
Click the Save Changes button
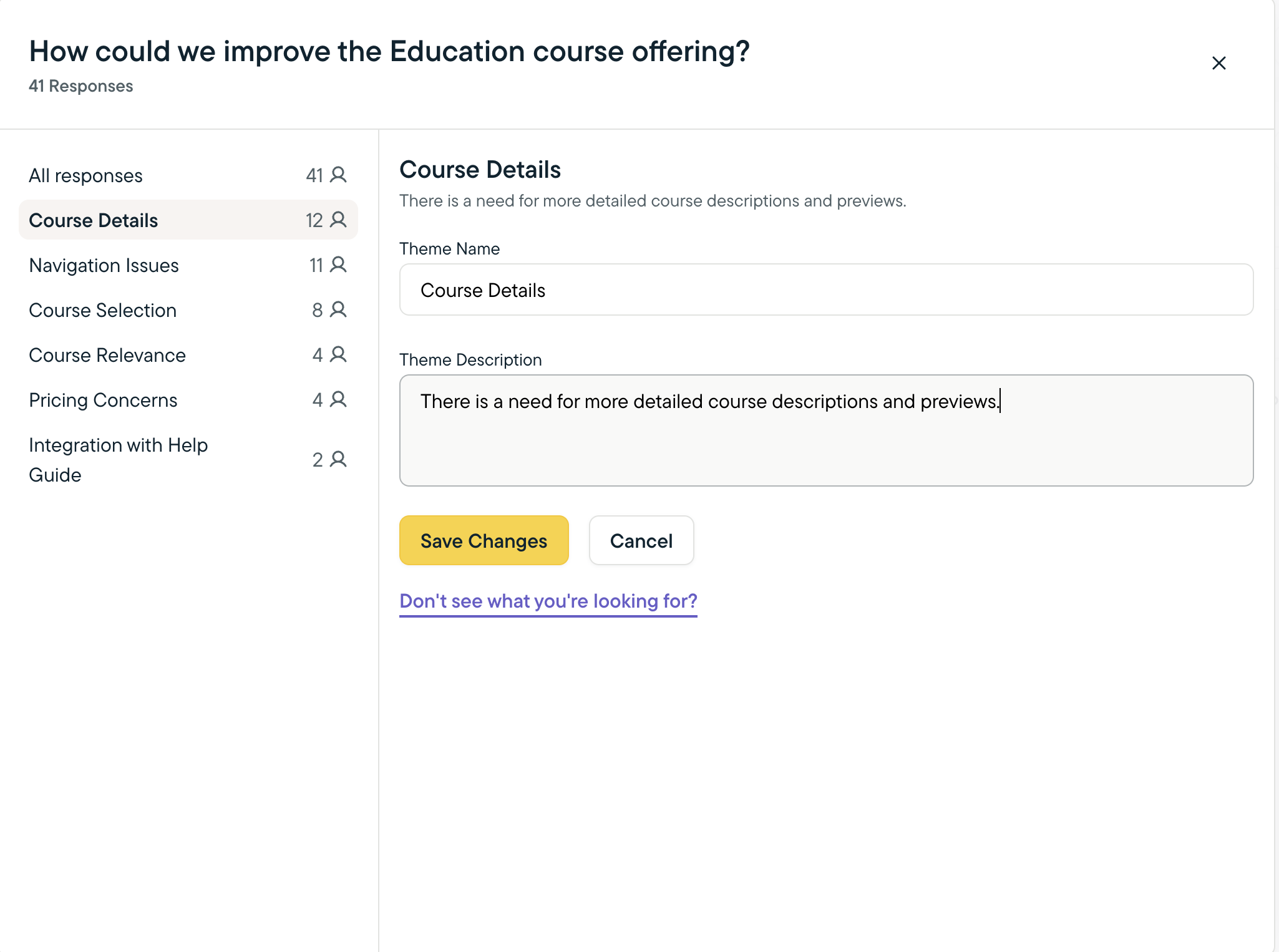[x=484, y=540]
